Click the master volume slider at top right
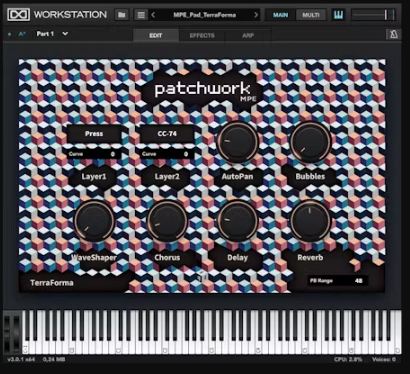The width and height of the screenshot is (410, 374). tap(374, 15)
